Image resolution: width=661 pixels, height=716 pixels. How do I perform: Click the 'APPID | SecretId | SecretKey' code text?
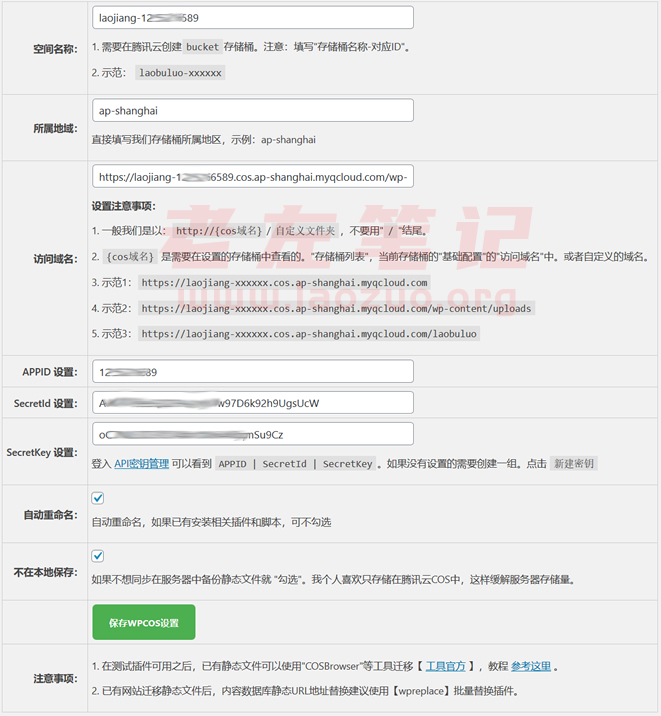[297, 464]
